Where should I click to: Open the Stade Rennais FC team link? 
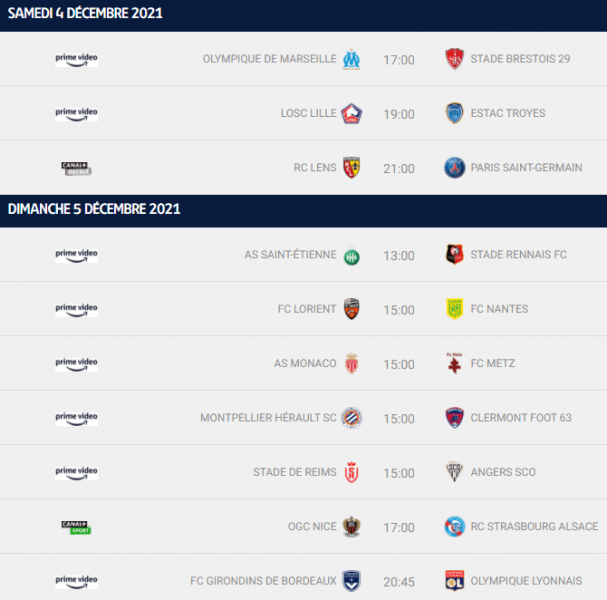tap(518, 255)
